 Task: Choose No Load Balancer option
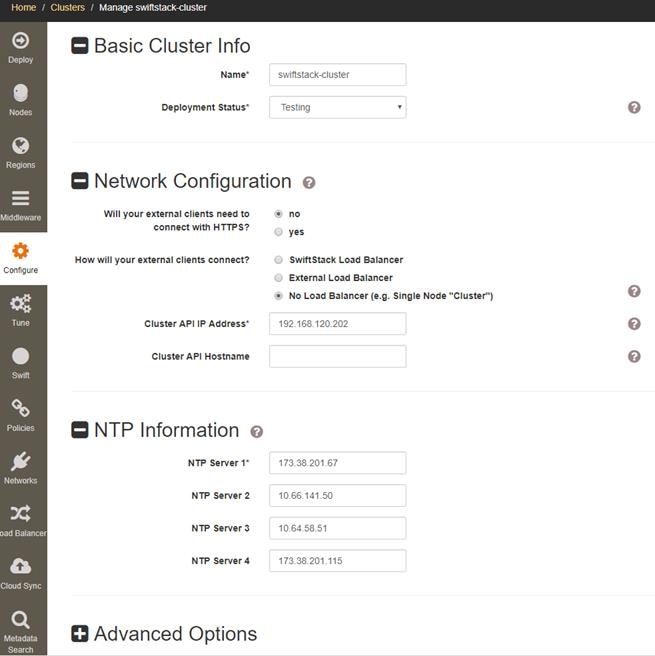tap(278, 296)
